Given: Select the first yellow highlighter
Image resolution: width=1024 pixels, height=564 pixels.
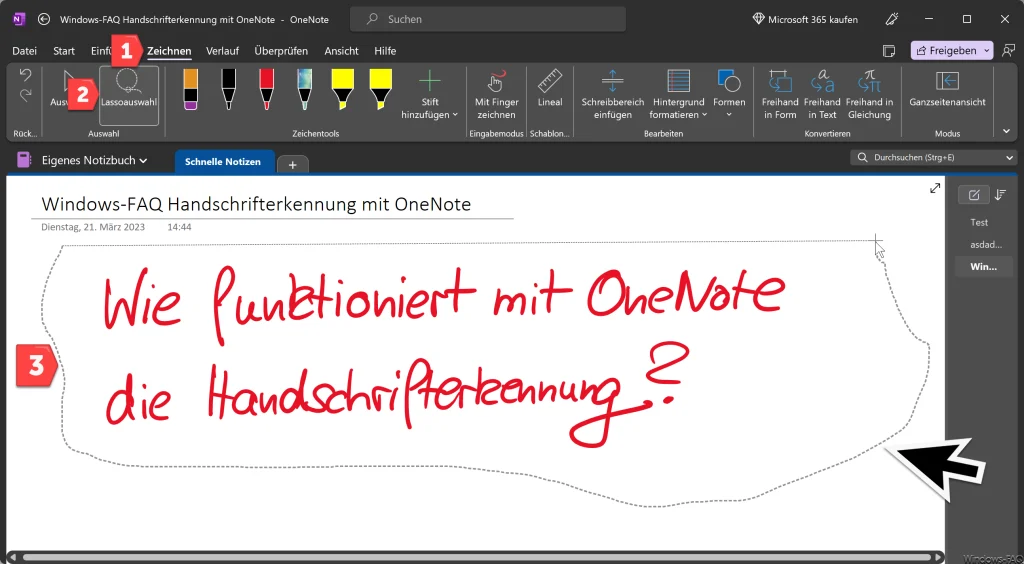Looking at the screenshot, I should coord(342,89).
